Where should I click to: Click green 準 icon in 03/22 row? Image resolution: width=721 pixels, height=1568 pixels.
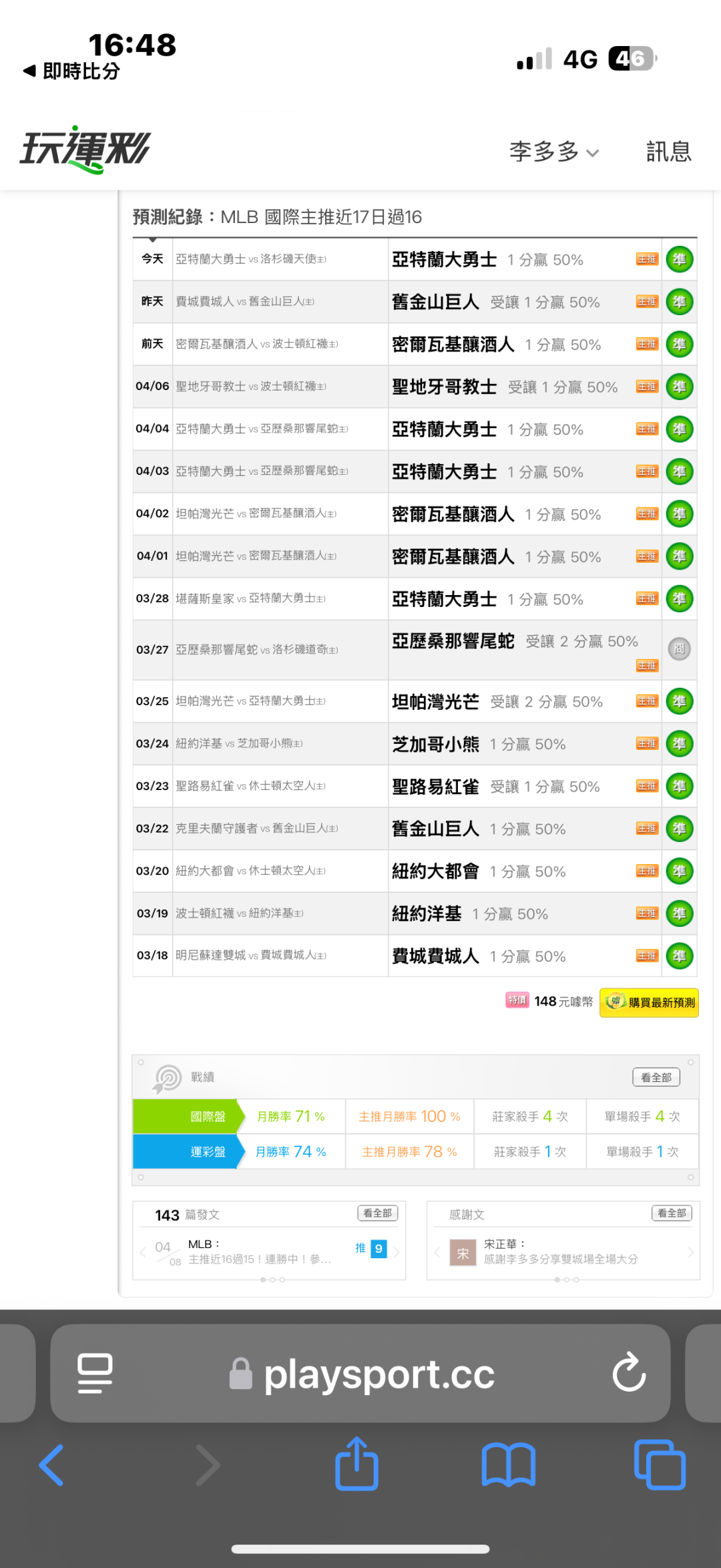pos(680,829)
